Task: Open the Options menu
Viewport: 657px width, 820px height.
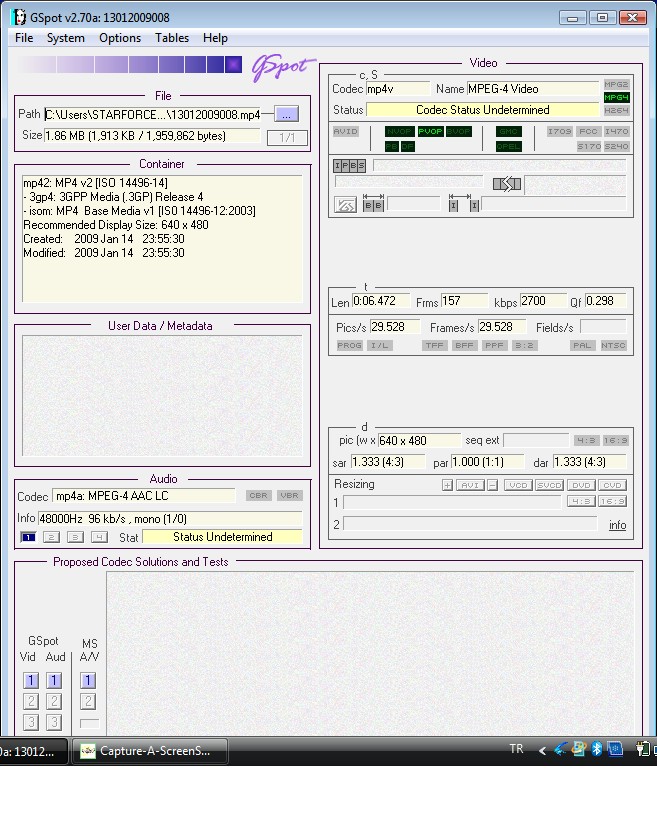Action: coord(120,38)
